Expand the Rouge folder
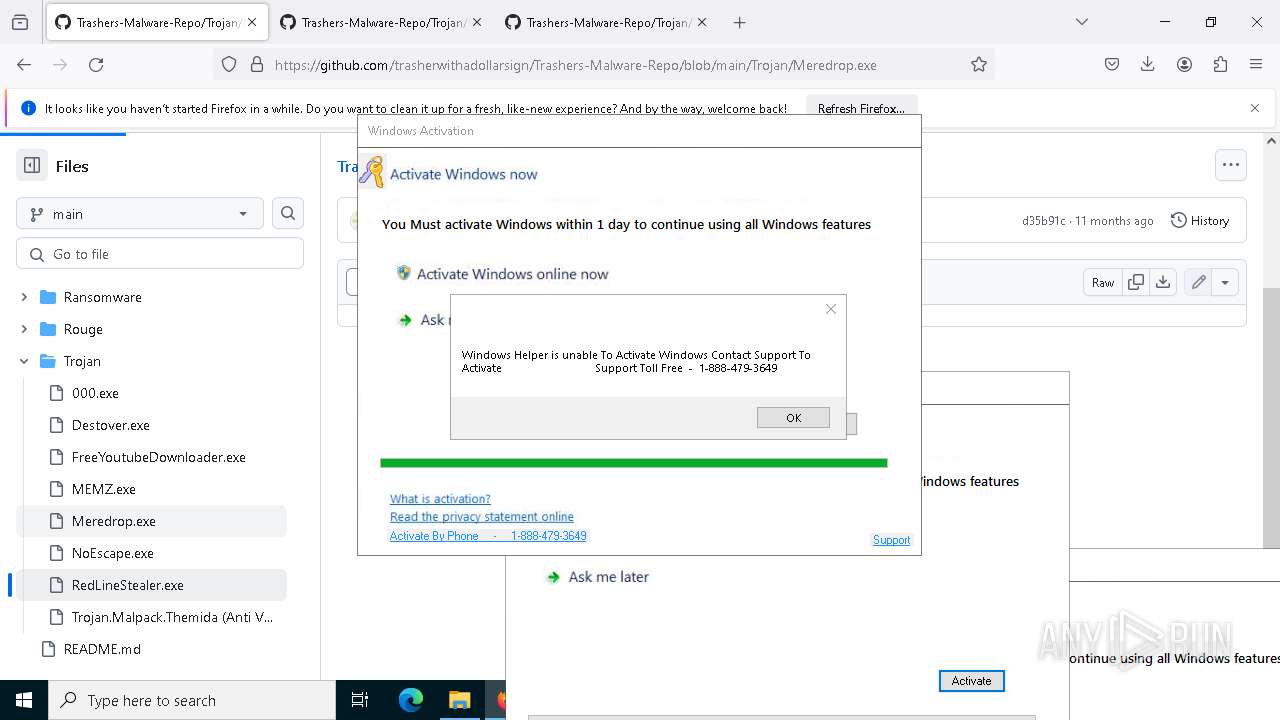 tap(24, 329)
